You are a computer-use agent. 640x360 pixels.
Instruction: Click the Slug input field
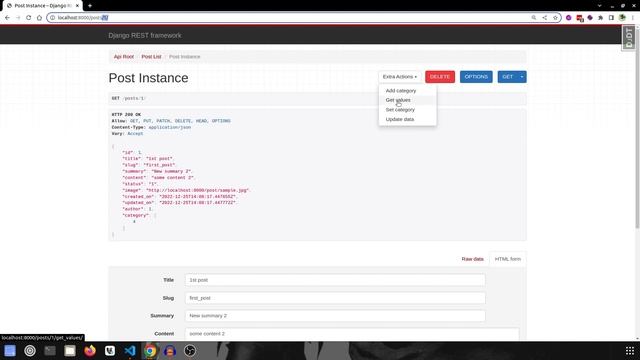click(x=335, y=298)
